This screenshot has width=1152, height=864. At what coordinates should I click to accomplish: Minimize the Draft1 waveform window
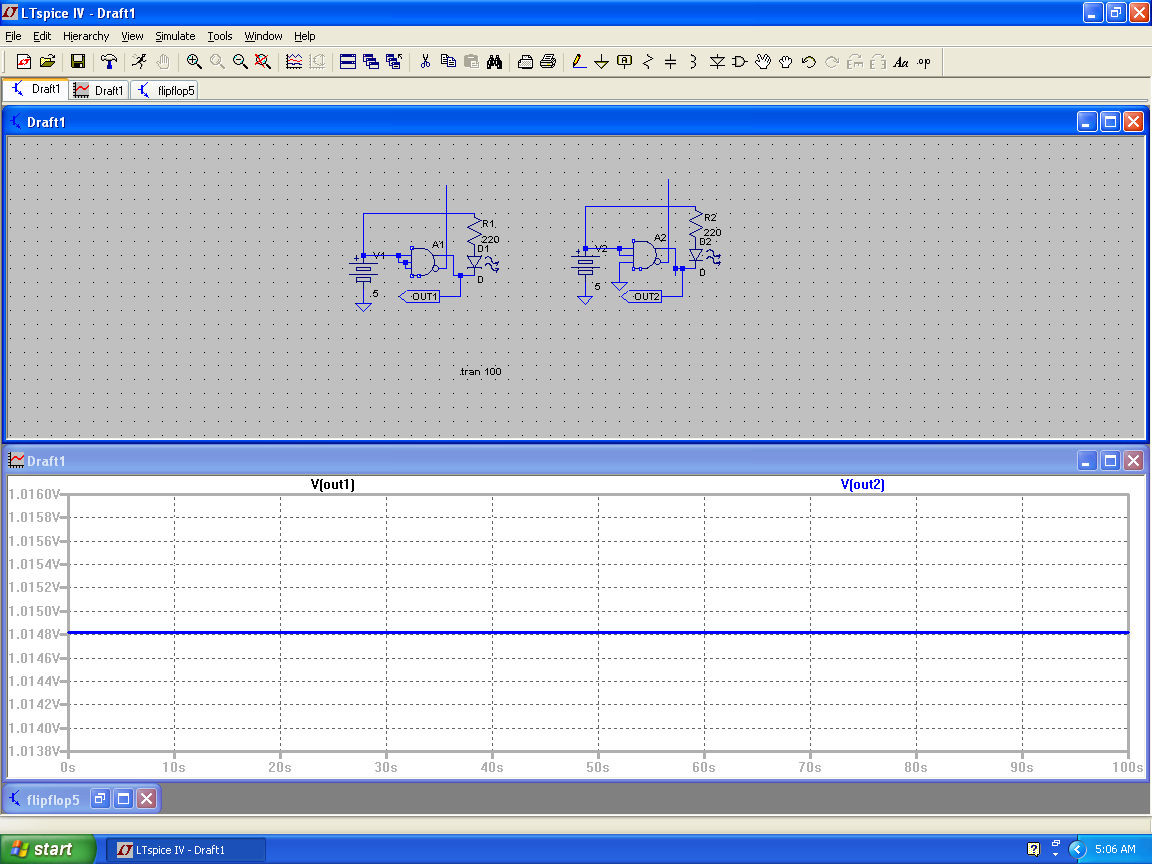pyautogui.click(x=1087, y=461)
